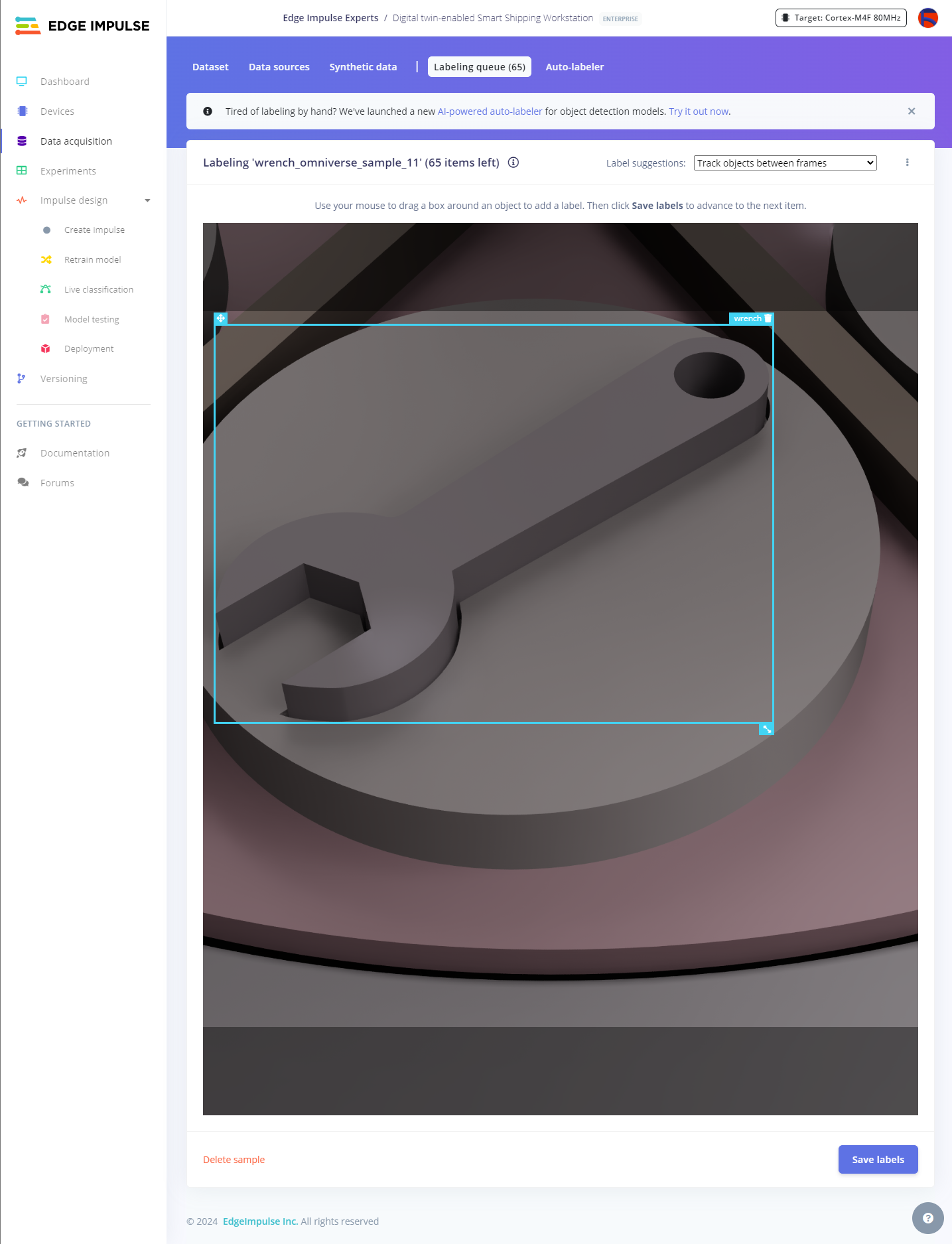952x1244 pixels.
Task: Open the Target Cortex-M4F 80MHz selector
Action: tap(841, 18)
